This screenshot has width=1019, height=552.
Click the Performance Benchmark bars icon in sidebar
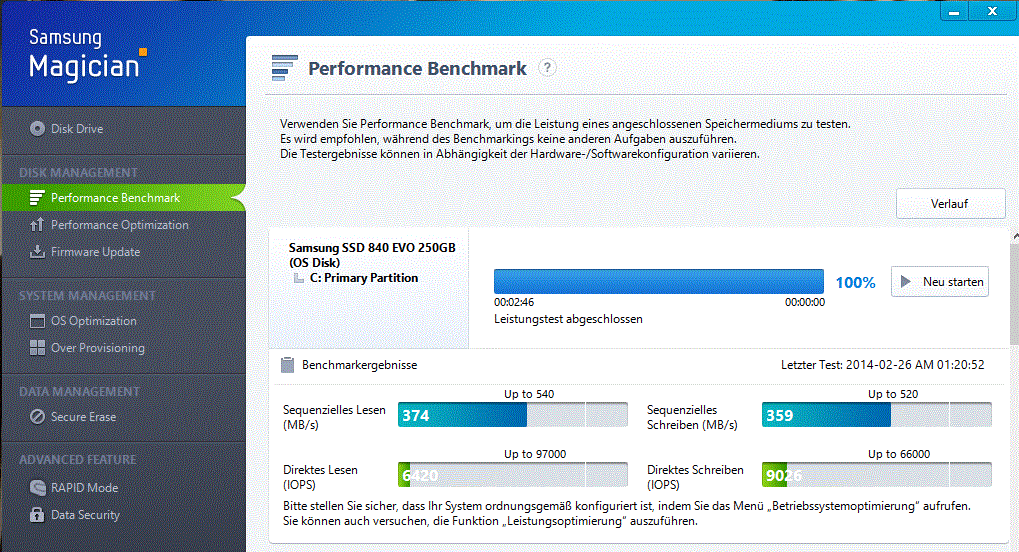pos(37,198)
